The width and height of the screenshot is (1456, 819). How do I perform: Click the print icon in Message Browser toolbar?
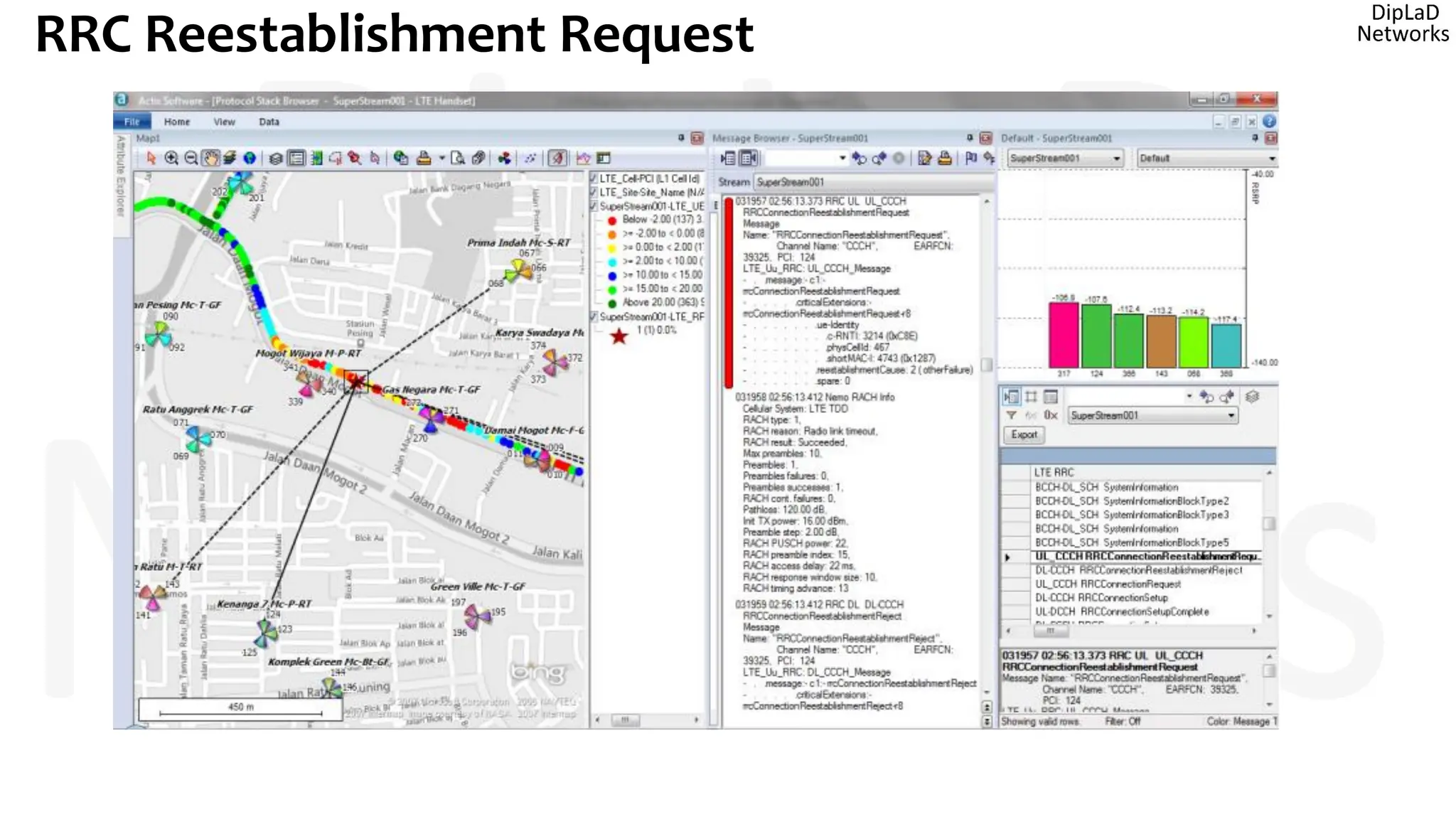click(x=945, y=158)
